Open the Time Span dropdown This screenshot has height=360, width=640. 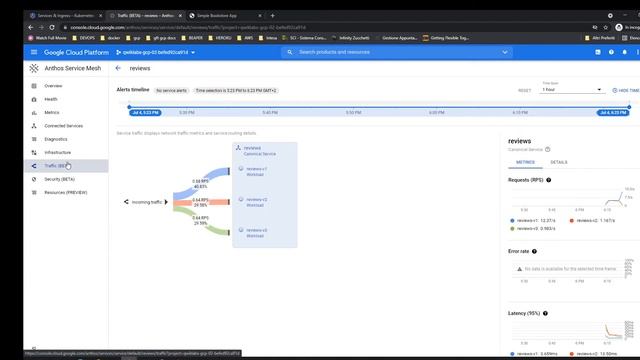[571, 89]
